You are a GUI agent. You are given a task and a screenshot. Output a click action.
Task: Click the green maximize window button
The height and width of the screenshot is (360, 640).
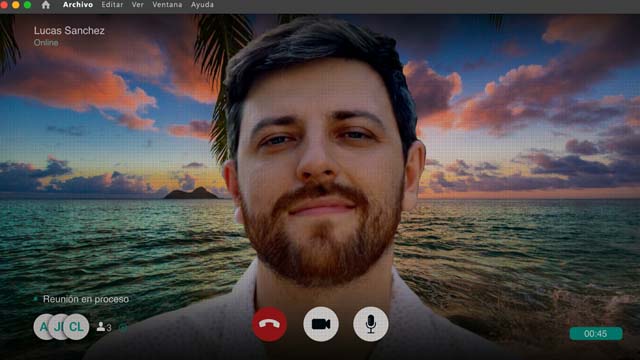pos(27,5)
